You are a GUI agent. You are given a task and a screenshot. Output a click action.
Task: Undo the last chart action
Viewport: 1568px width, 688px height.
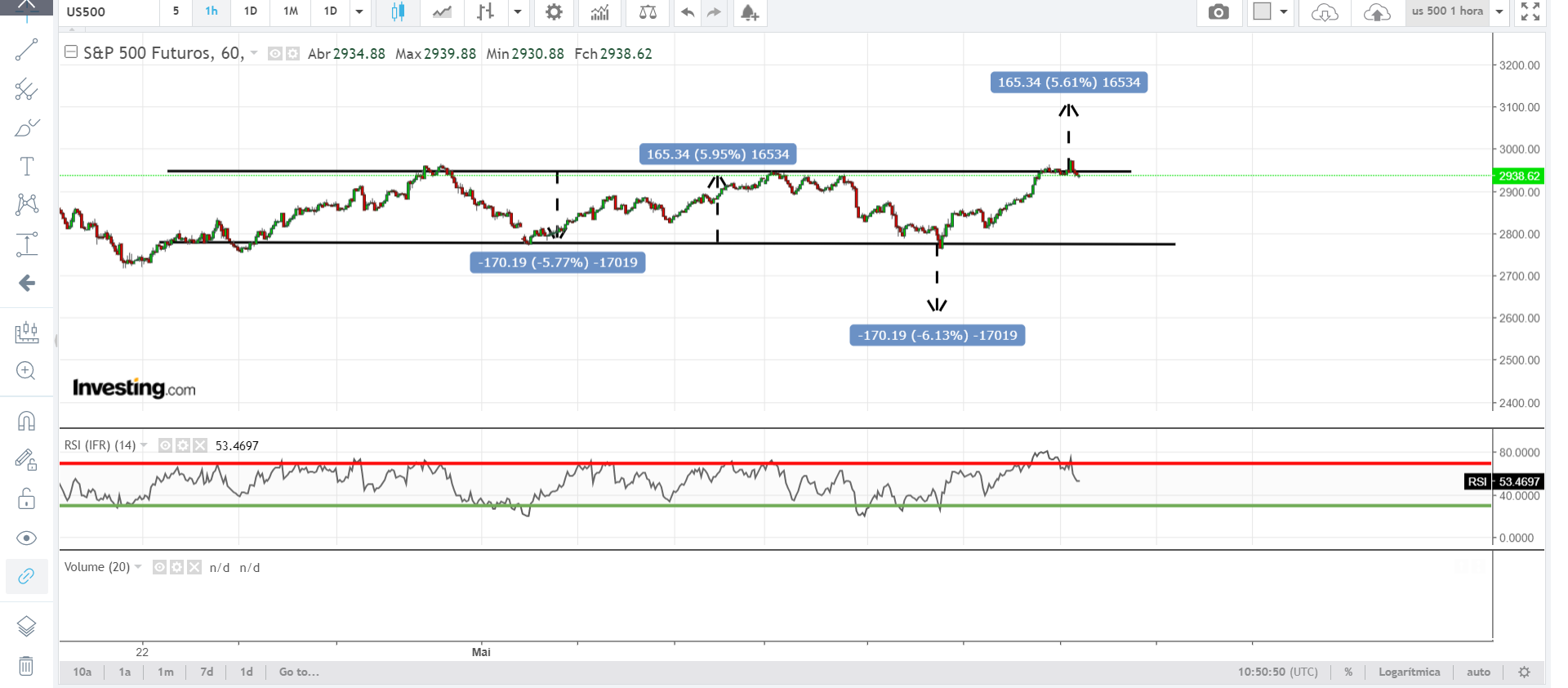tap(688, 12)
